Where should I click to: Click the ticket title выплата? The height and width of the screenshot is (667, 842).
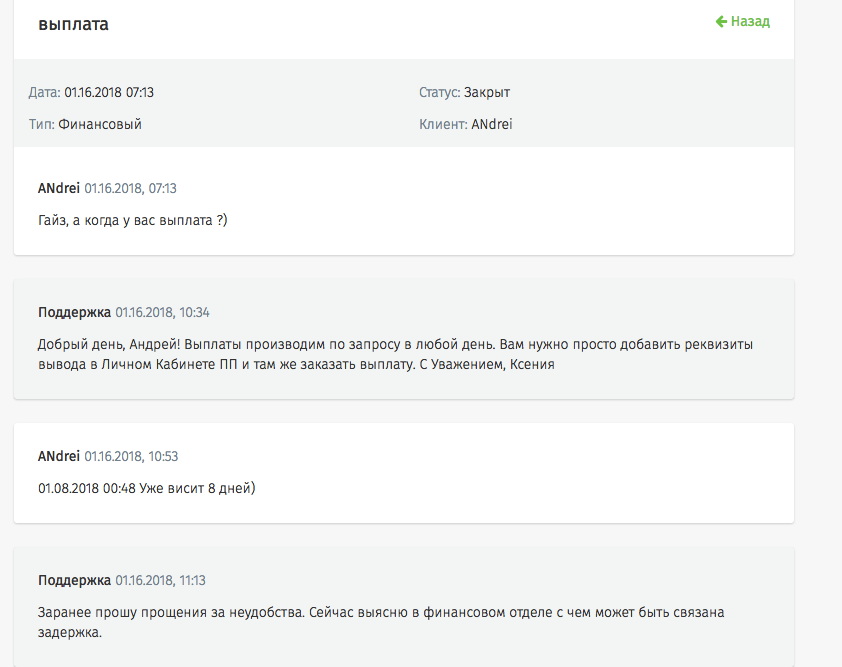pyautogui.click(x=74, y=24)
